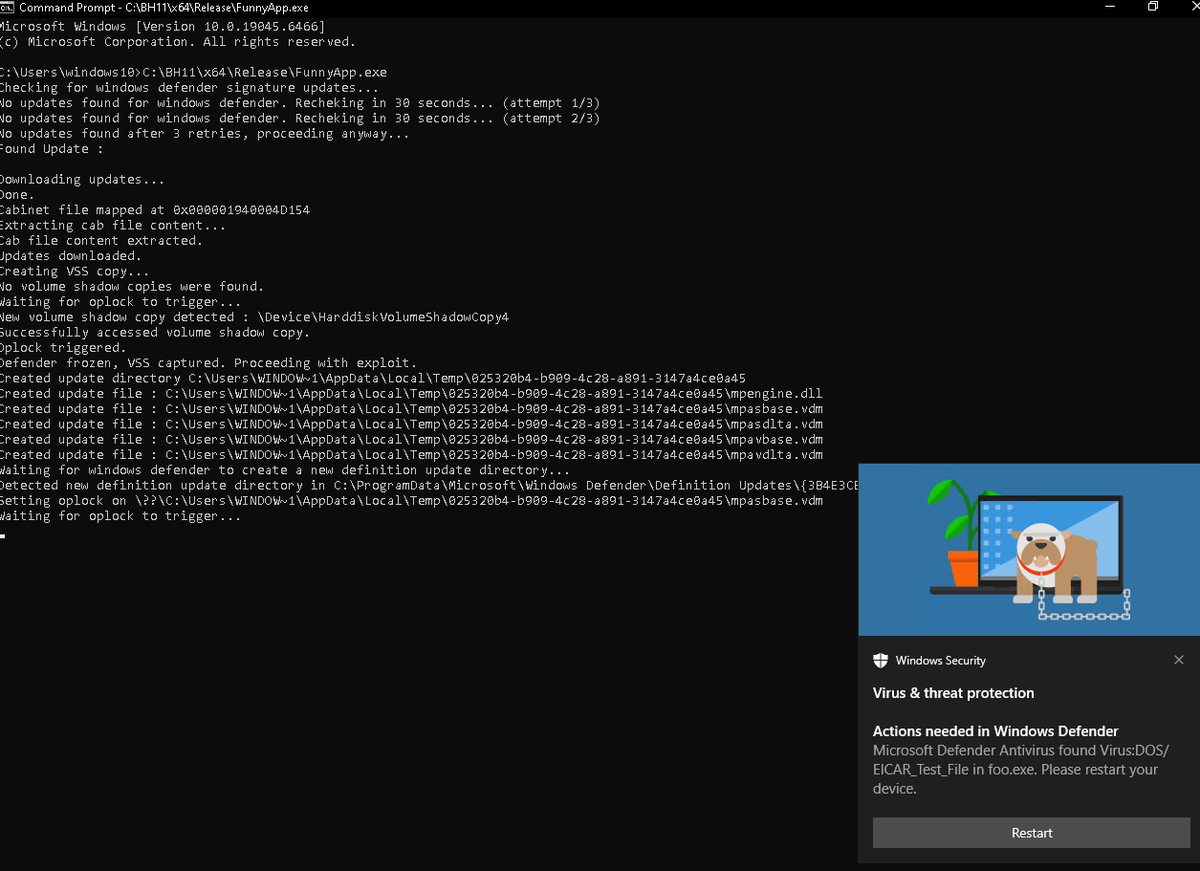1200x871 pixels.
Task: Click the 'Created update directory' line
Action: pos(373,378)
